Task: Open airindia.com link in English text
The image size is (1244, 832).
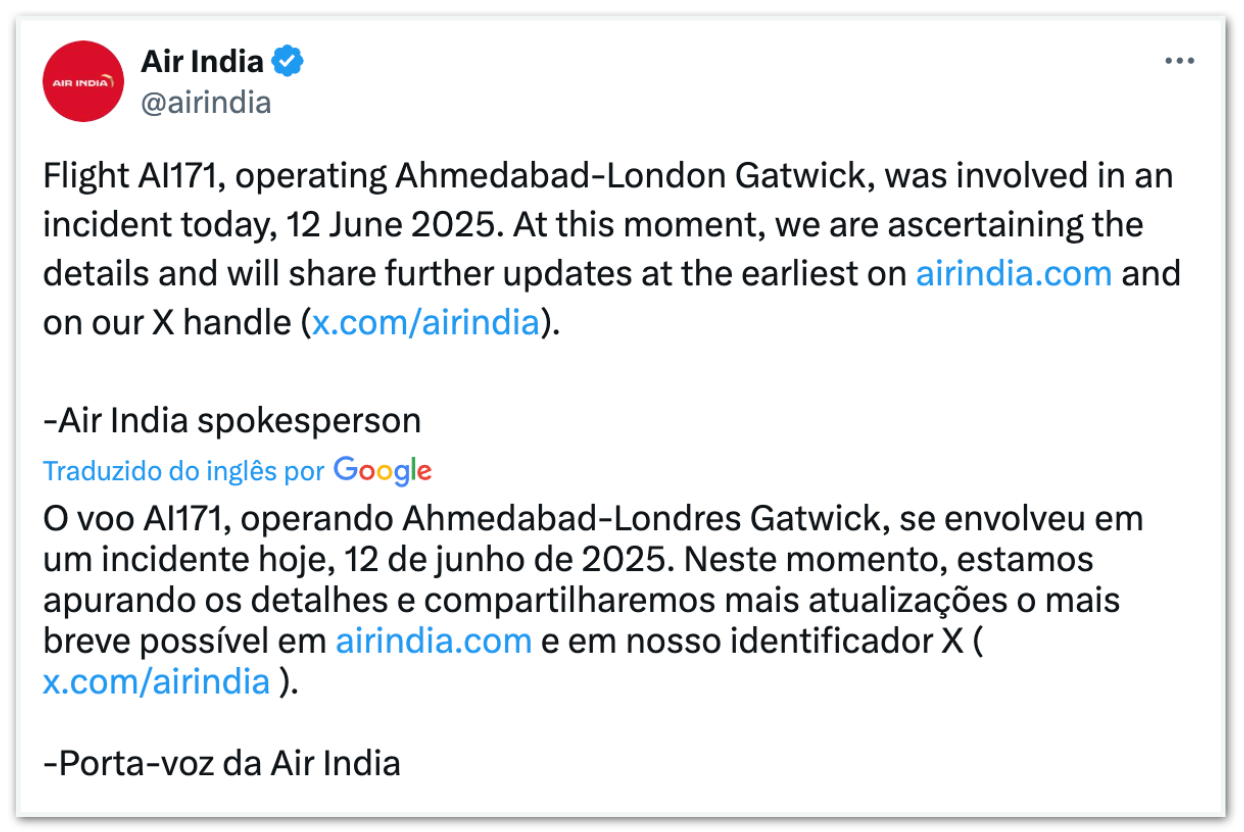Action: [x=1014, y=274]
